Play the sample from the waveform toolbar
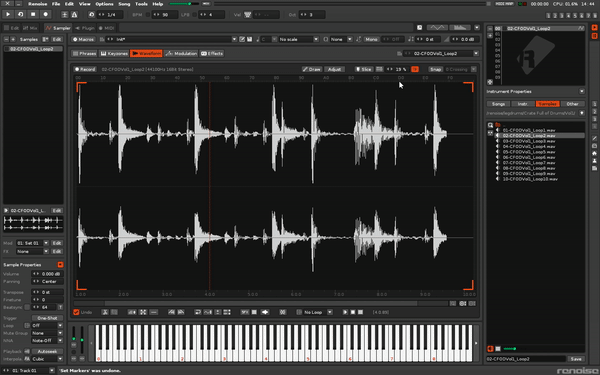This screenshot has width=600, height=375. (345, 312)
